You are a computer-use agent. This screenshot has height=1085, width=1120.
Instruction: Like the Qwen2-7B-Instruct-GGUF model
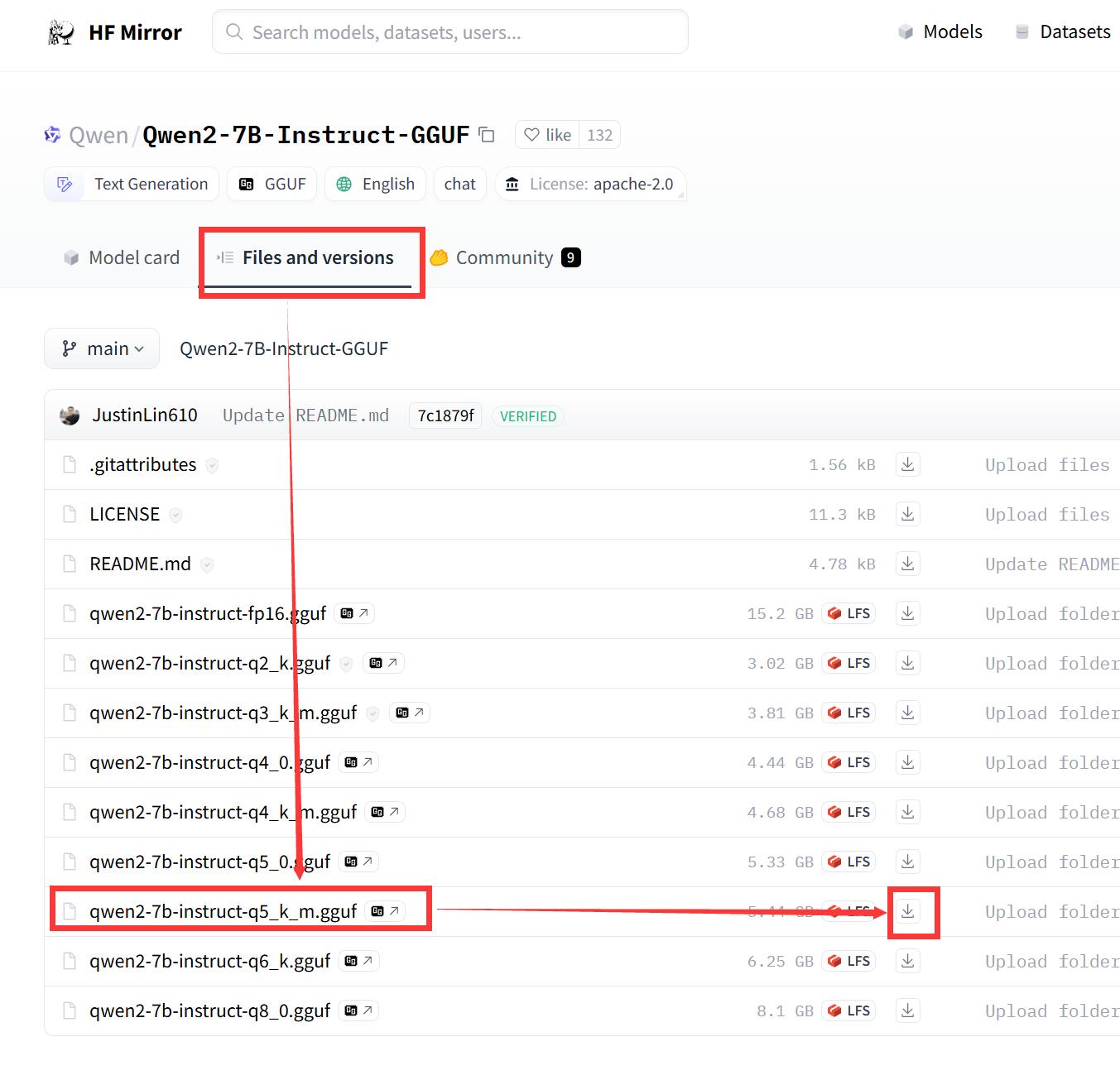coord(548,135)
